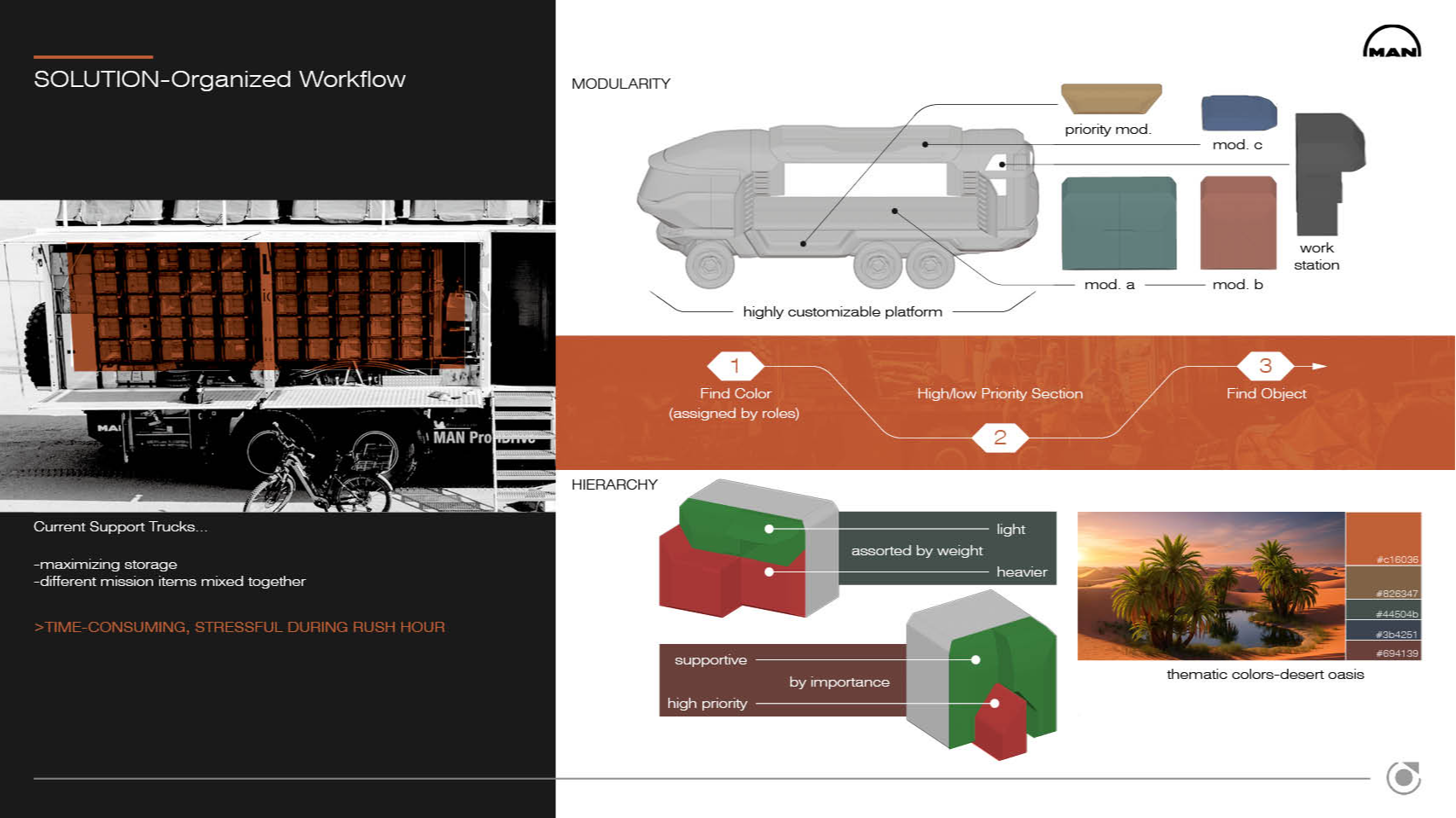The width and height of the screenshot is (1456, 818).
Task: Pick the maroon #694139 color swatch
Action: pos(1383,651)
